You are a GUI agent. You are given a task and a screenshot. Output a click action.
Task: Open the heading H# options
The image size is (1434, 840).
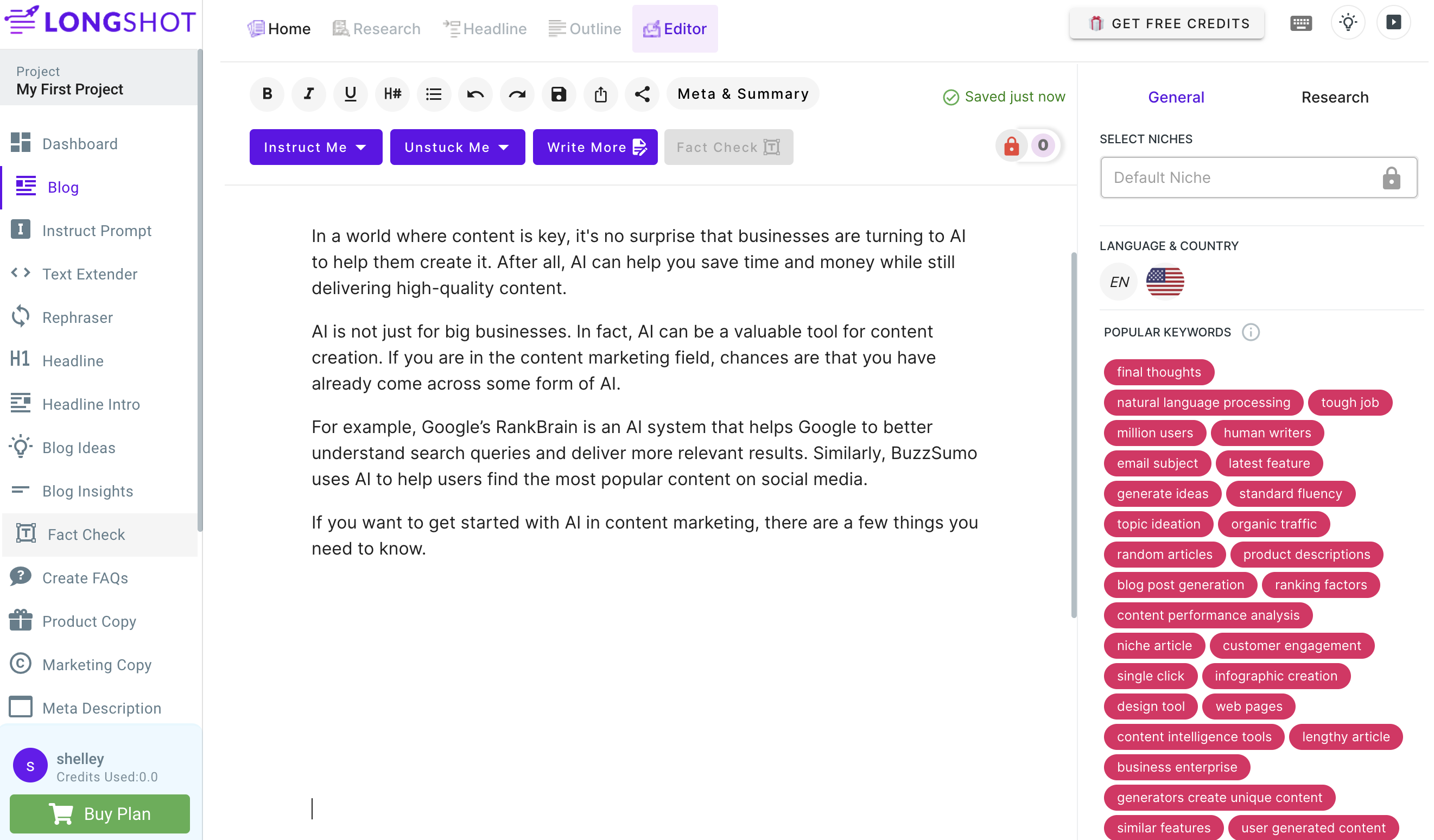click(392, 94)
